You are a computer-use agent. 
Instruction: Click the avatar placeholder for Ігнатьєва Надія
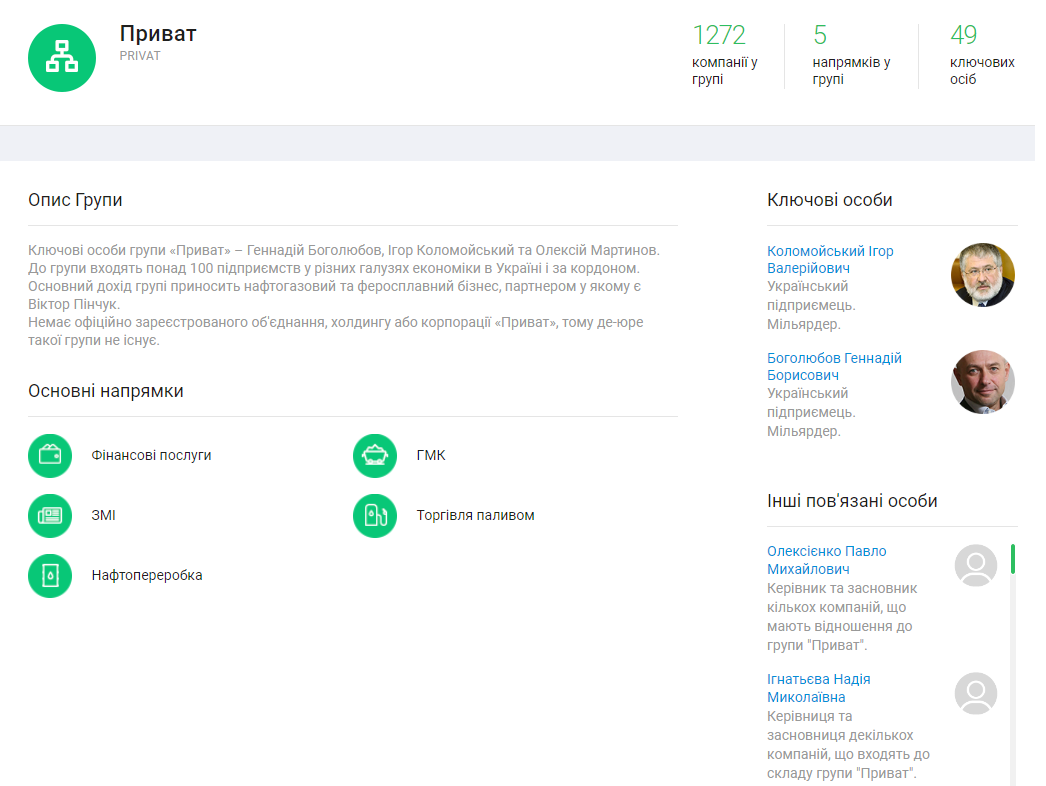[x=975, y=693]
